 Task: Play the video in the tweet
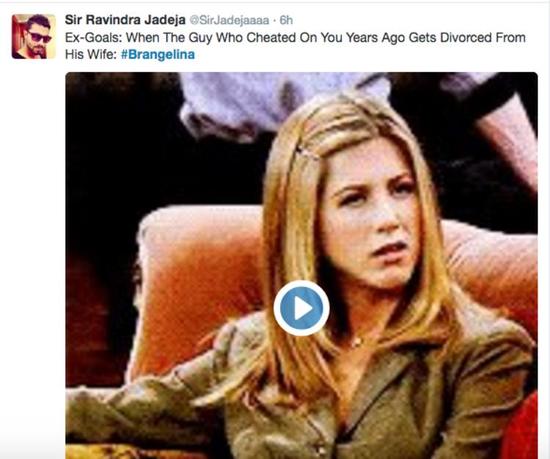[x=301, y=308]
